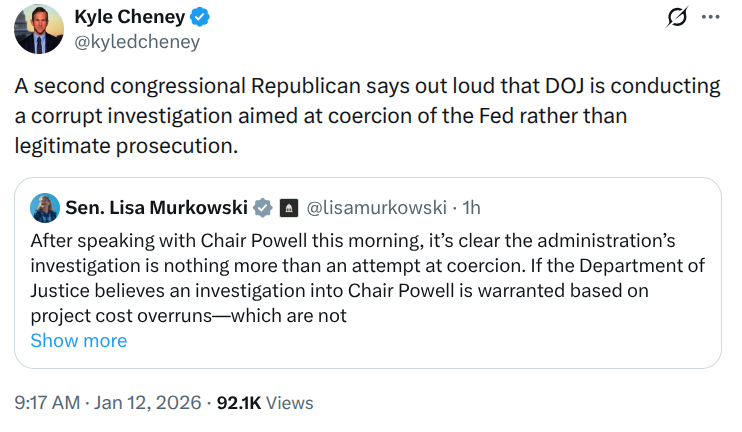Expand the quoted post with Show more
The width and height of the screenshot is (742, 432).
pos(79,340)
